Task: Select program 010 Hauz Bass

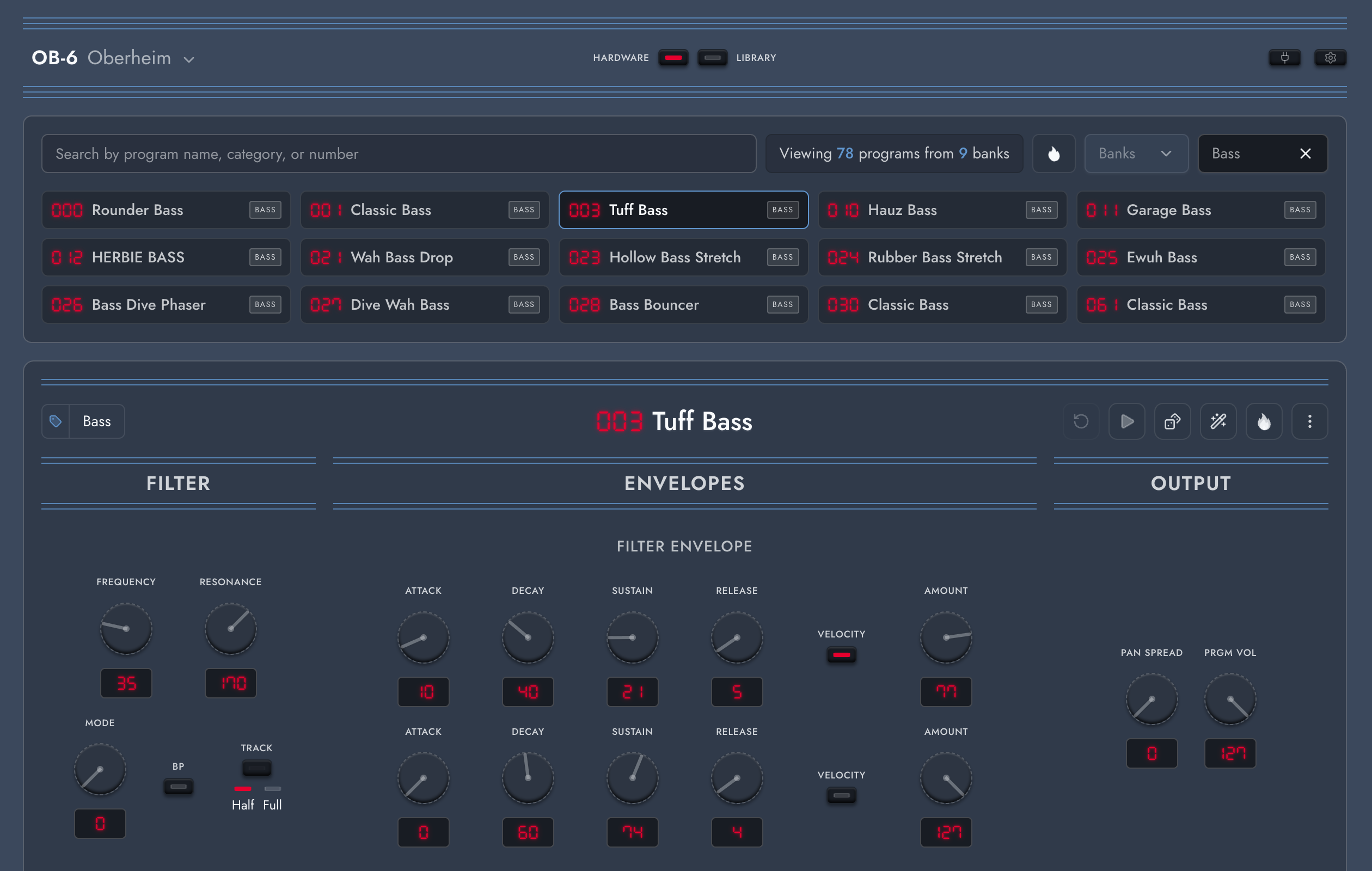Action: click(x=942, y=210)
